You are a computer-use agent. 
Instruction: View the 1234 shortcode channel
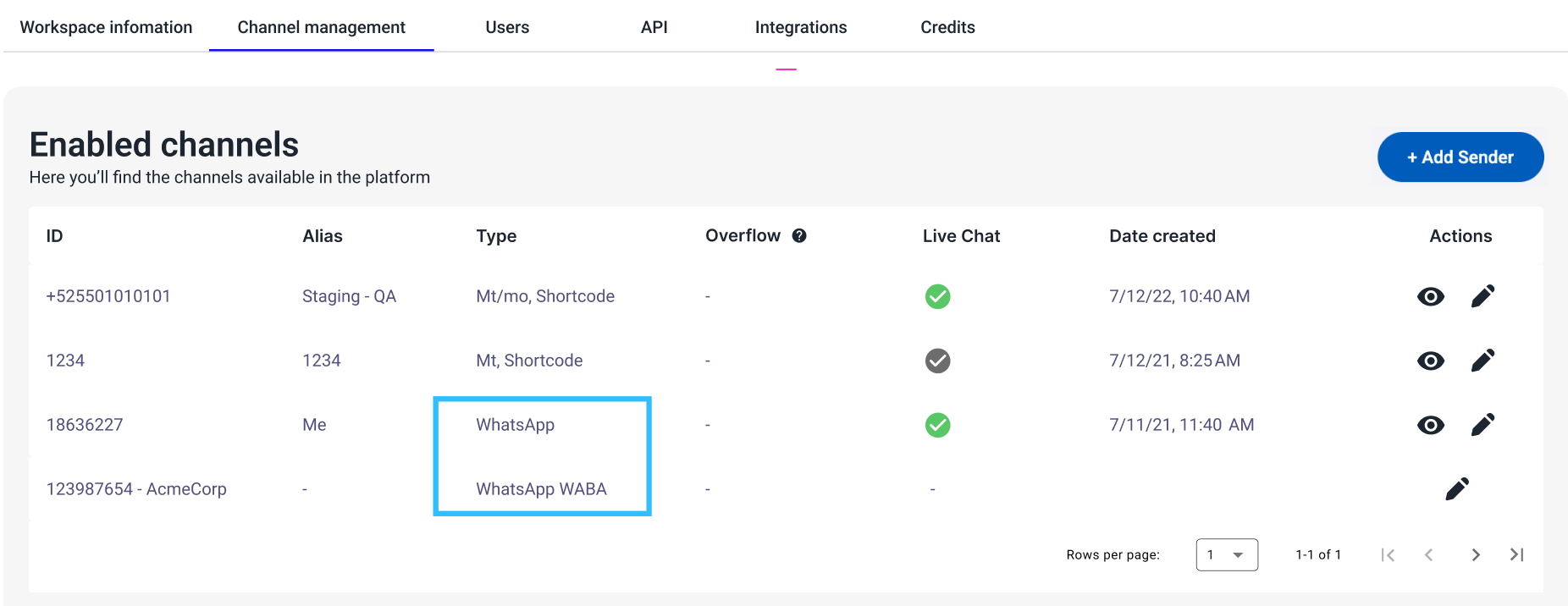point(1431,361)
